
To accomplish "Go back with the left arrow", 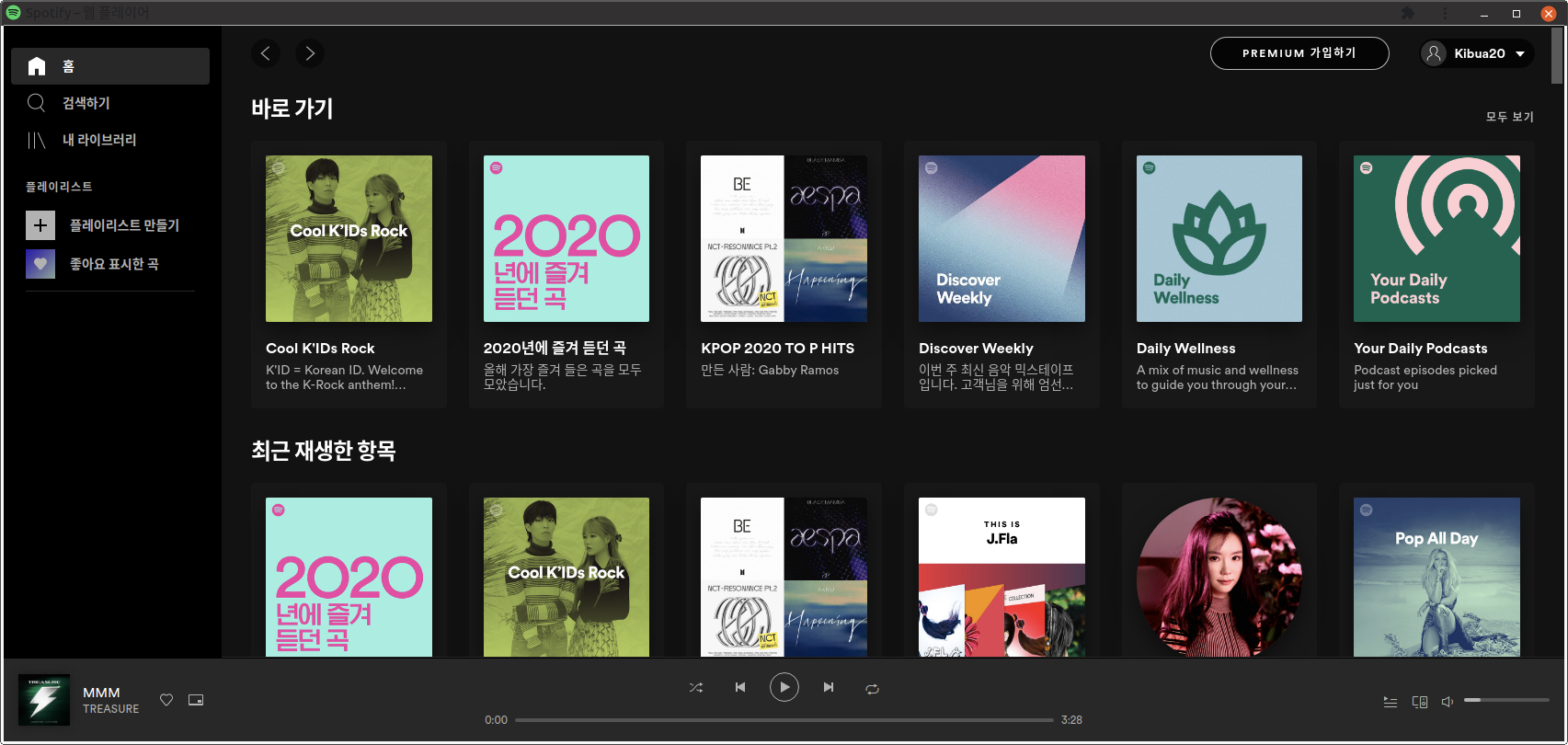I will [266, 53].
